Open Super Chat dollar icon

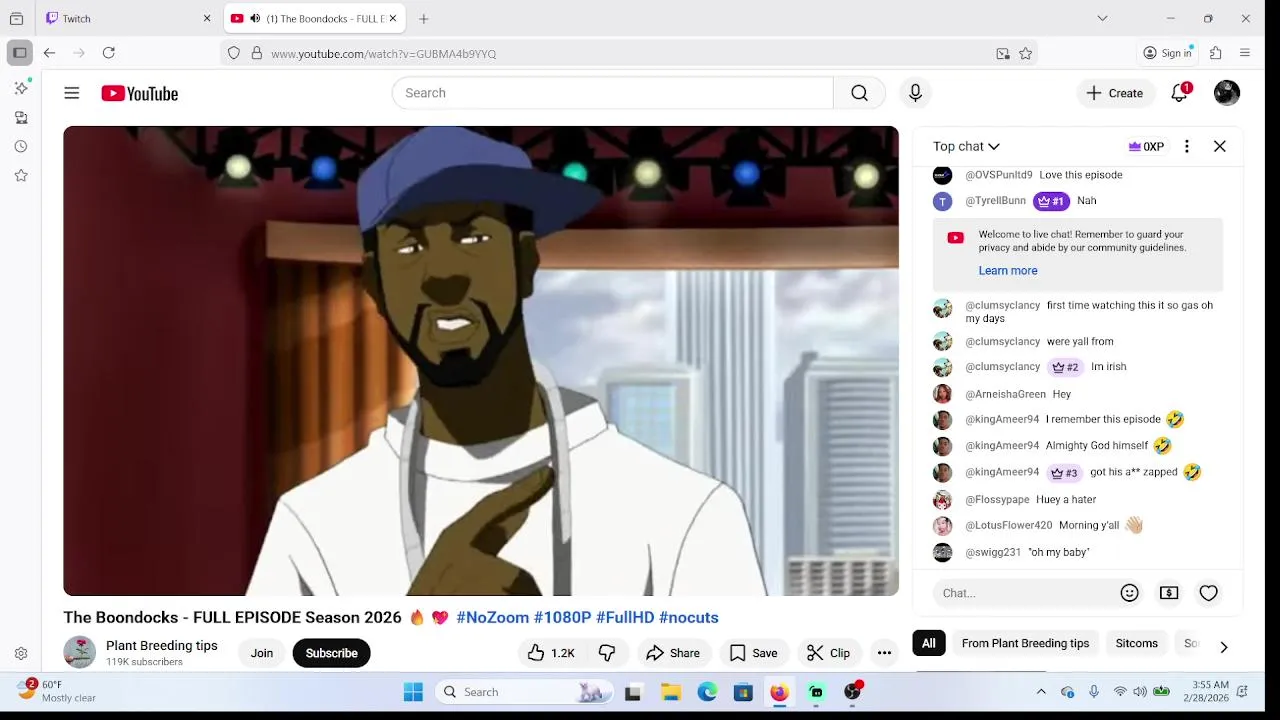[x=1169, y=593]
